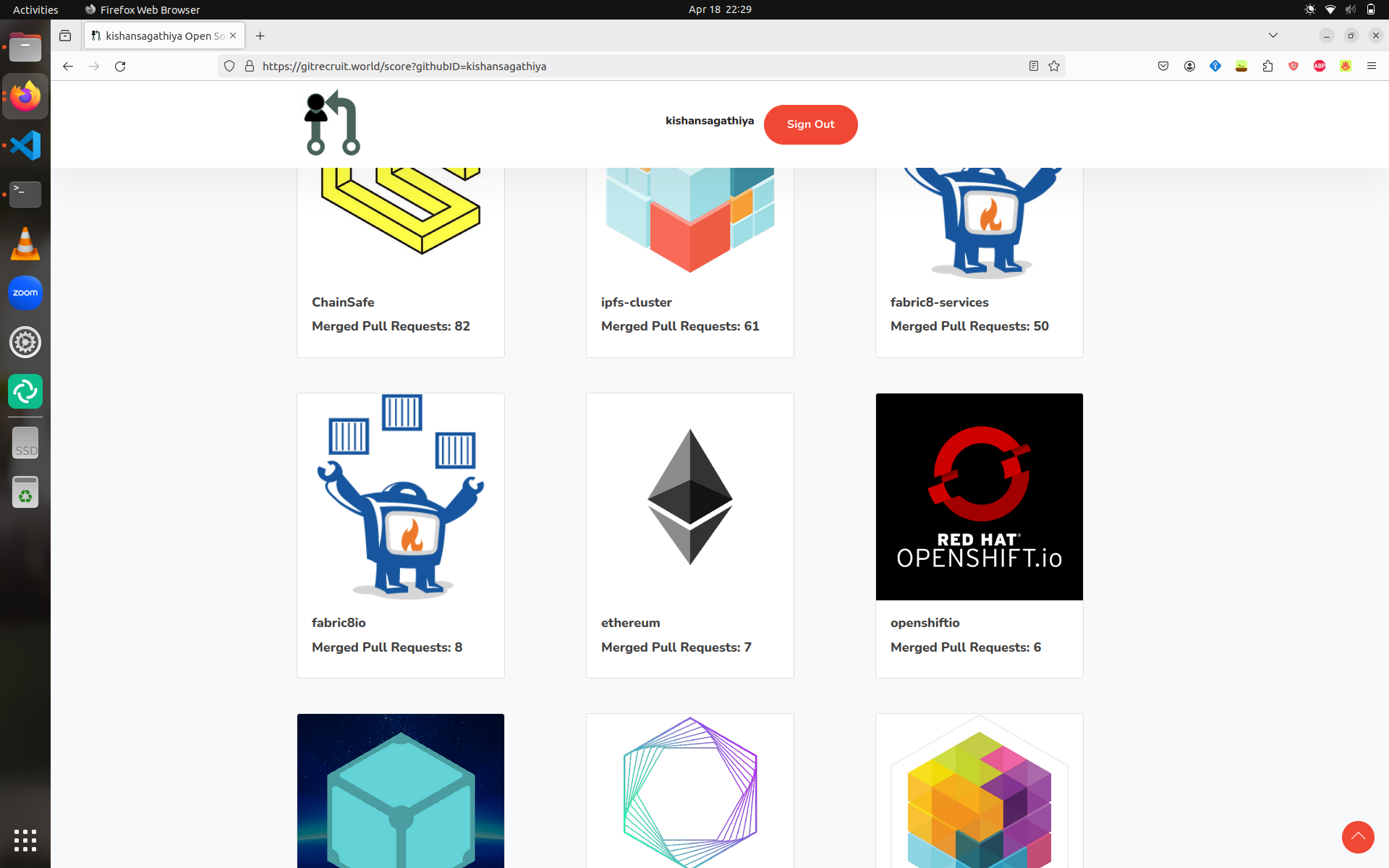
Task: Click the ethereum organization name
Action: 630,623
